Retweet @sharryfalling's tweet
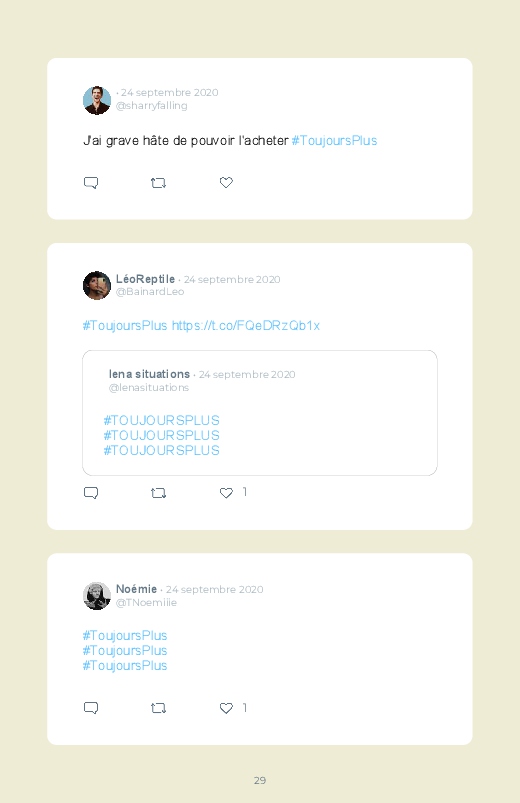The width and height of the screenshot is (520, 803). (x=158, y=183)
